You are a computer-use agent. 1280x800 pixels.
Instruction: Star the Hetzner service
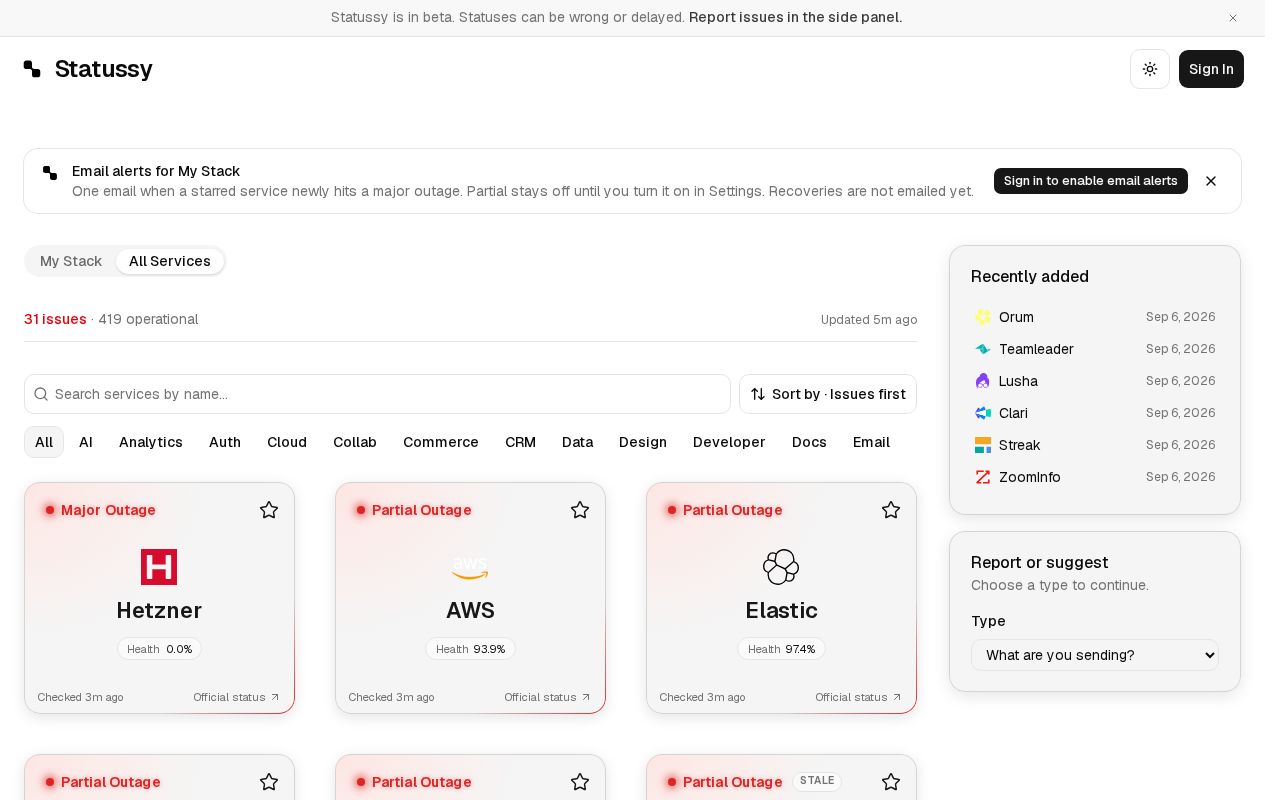269,510
